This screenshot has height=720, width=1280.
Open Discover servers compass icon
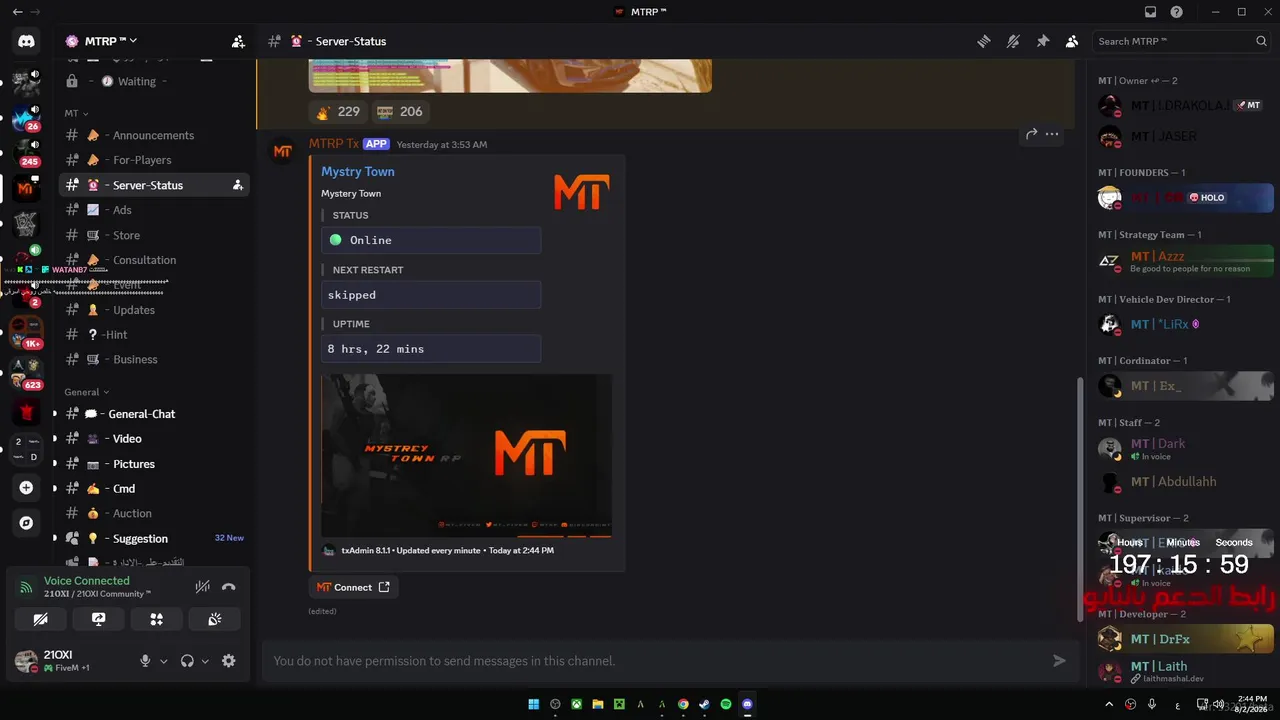[x=26, y=523]
